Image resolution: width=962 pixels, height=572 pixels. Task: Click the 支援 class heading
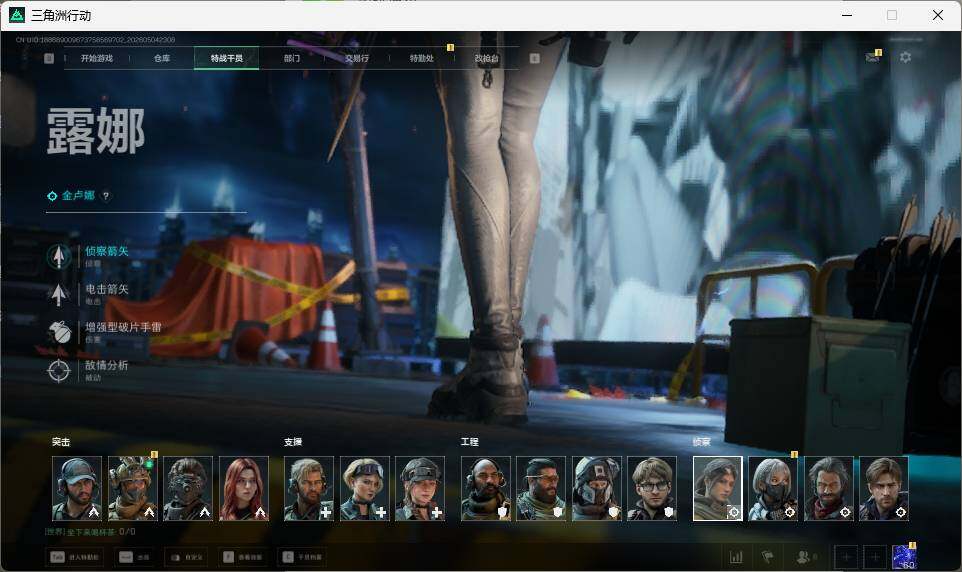(293, 442)
